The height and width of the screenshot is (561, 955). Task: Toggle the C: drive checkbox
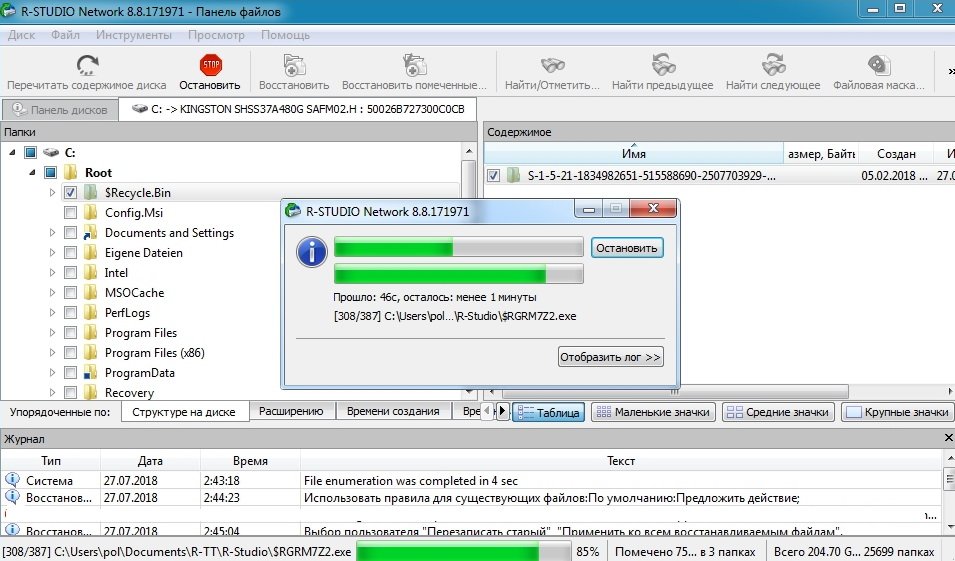click(x=30, y=152)
